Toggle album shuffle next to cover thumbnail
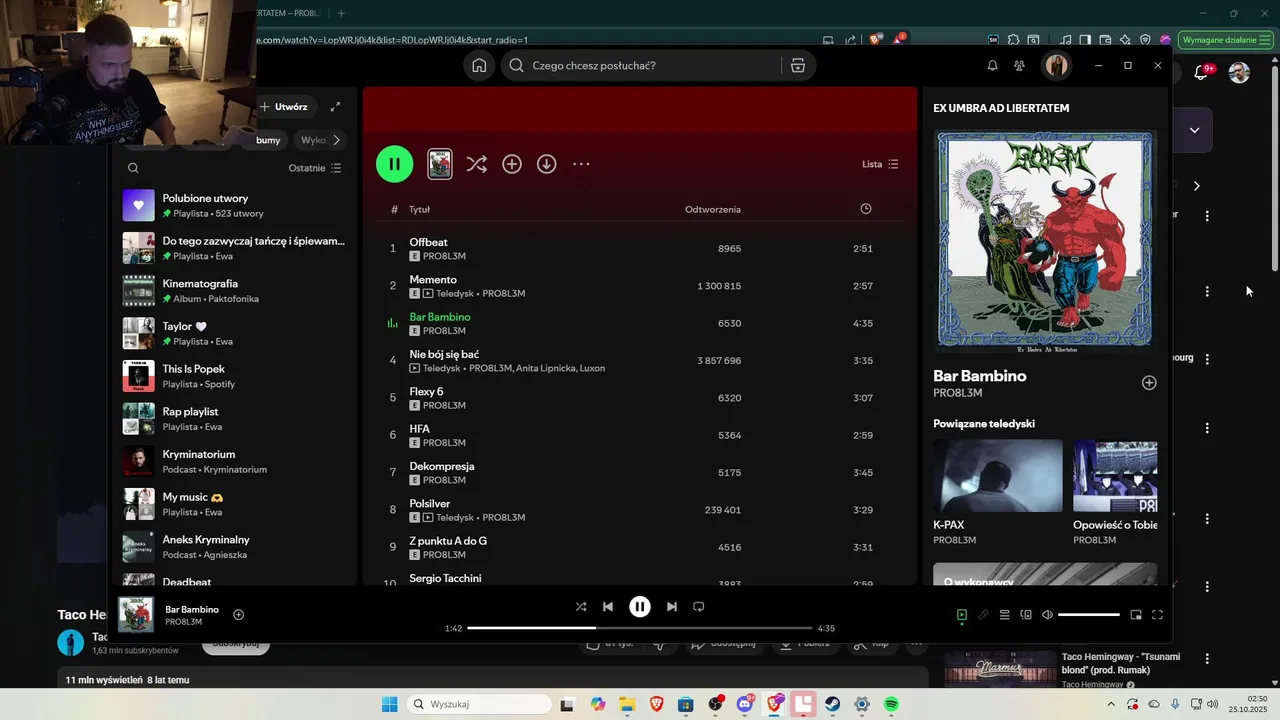Viewport: 1280px width, 720px height. 476,164
